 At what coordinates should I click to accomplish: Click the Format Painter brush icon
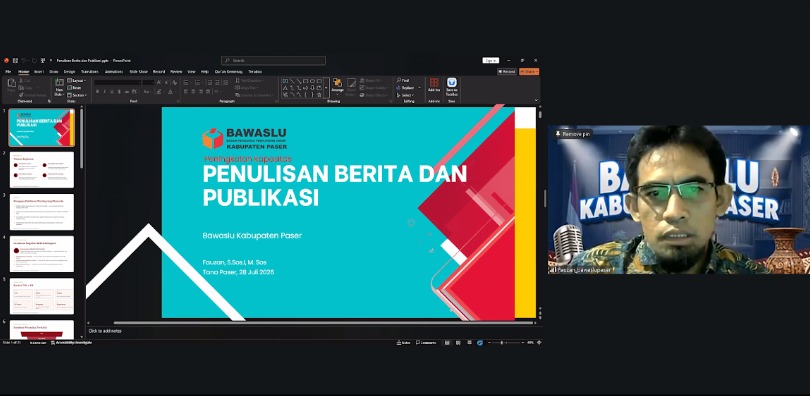pos(21,95)
